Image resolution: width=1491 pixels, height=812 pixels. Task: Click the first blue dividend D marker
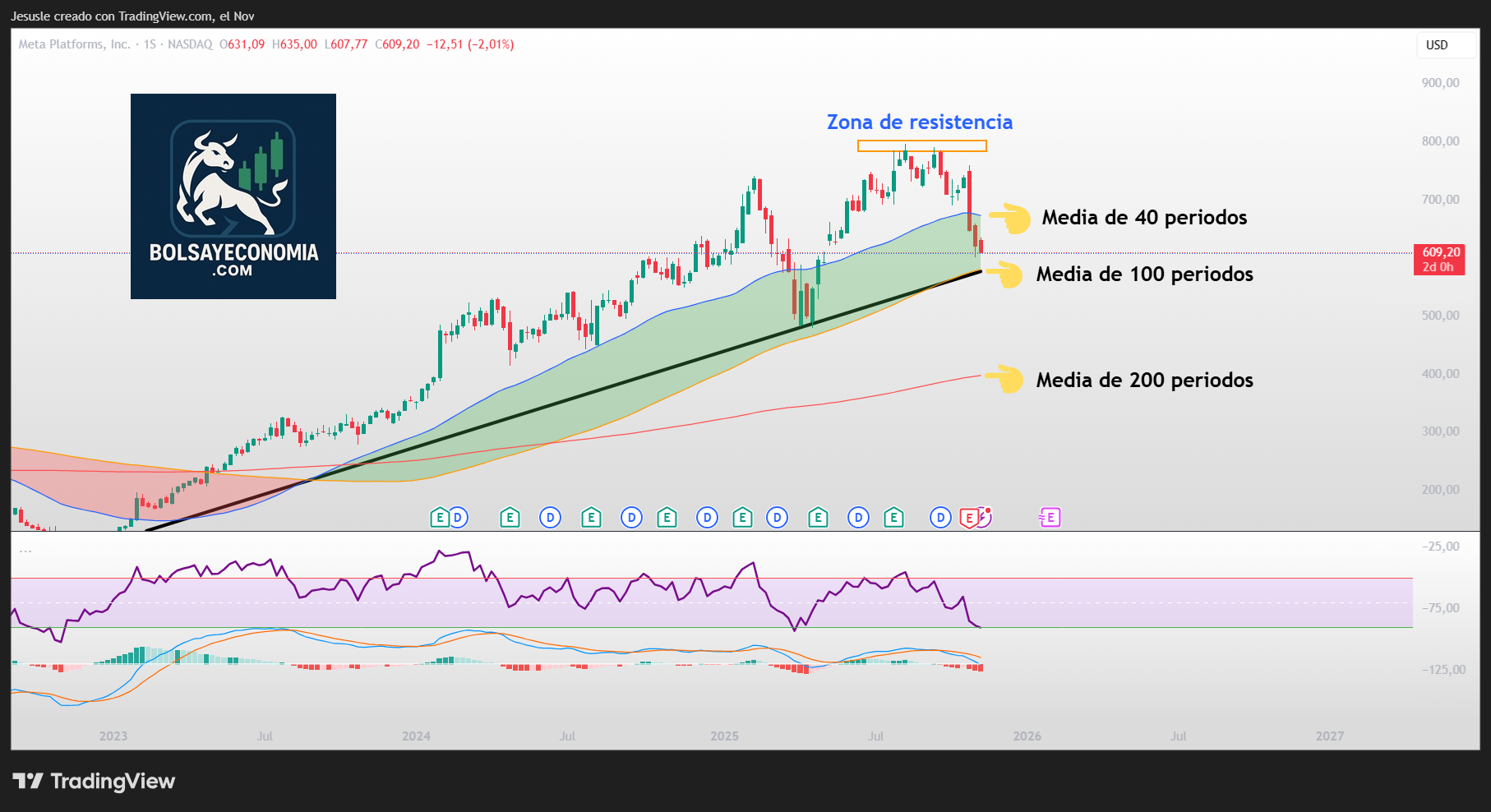pos(458,518)
